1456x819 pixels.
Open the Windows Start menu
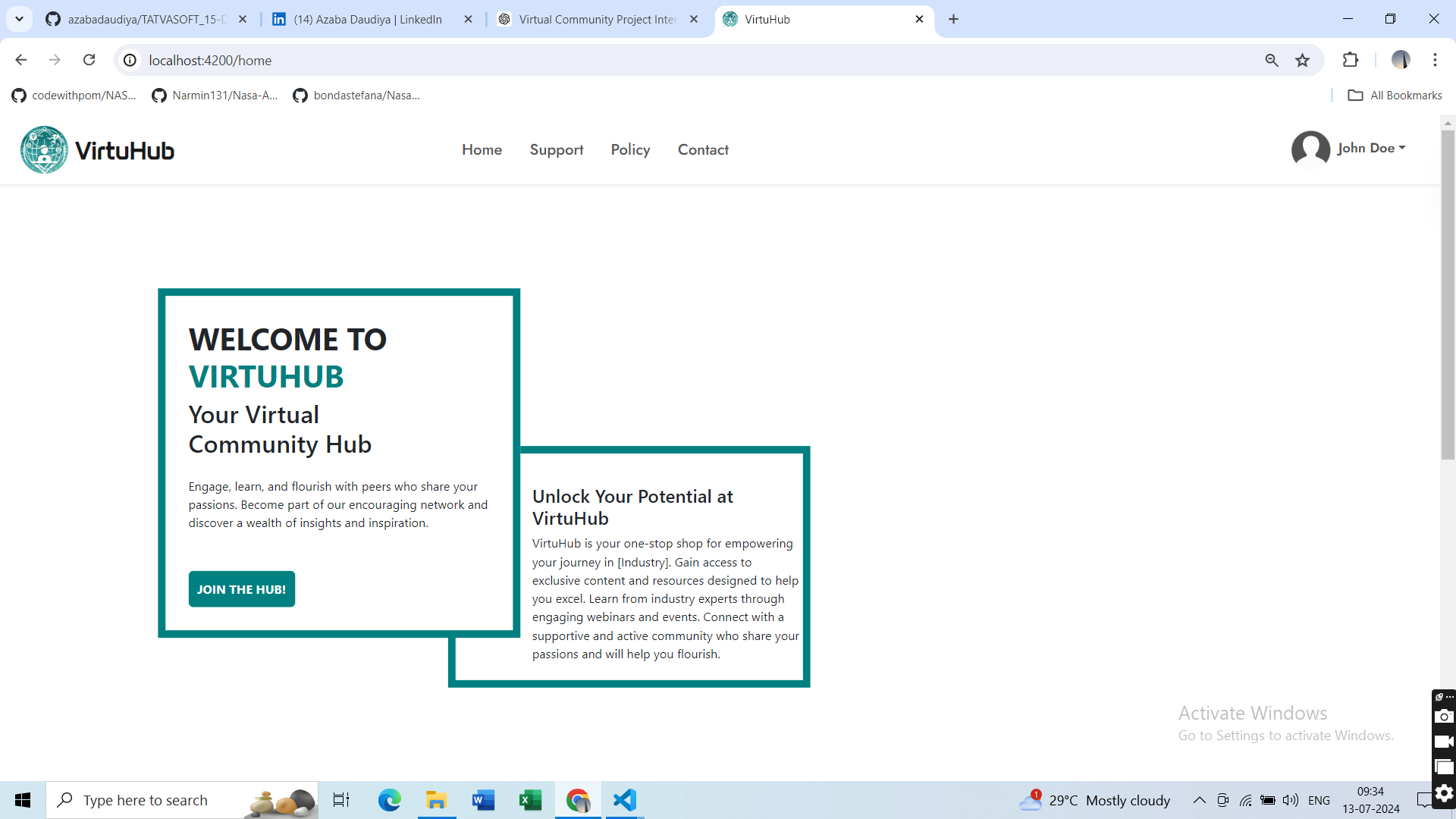point(23,800)
